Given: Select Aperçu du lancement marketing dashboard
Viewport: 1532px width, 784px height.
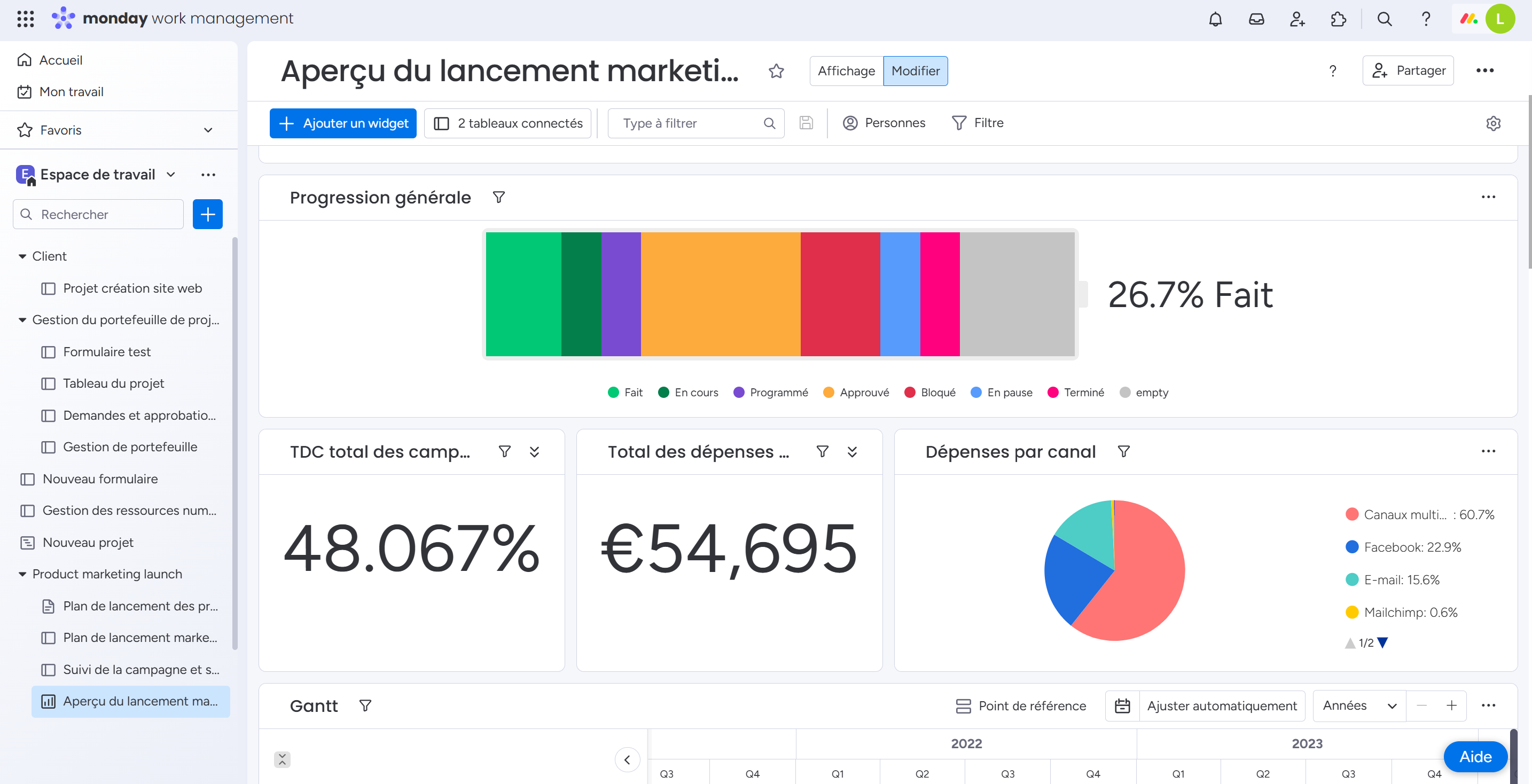Looking at the screenshot, I should point(130,701).
